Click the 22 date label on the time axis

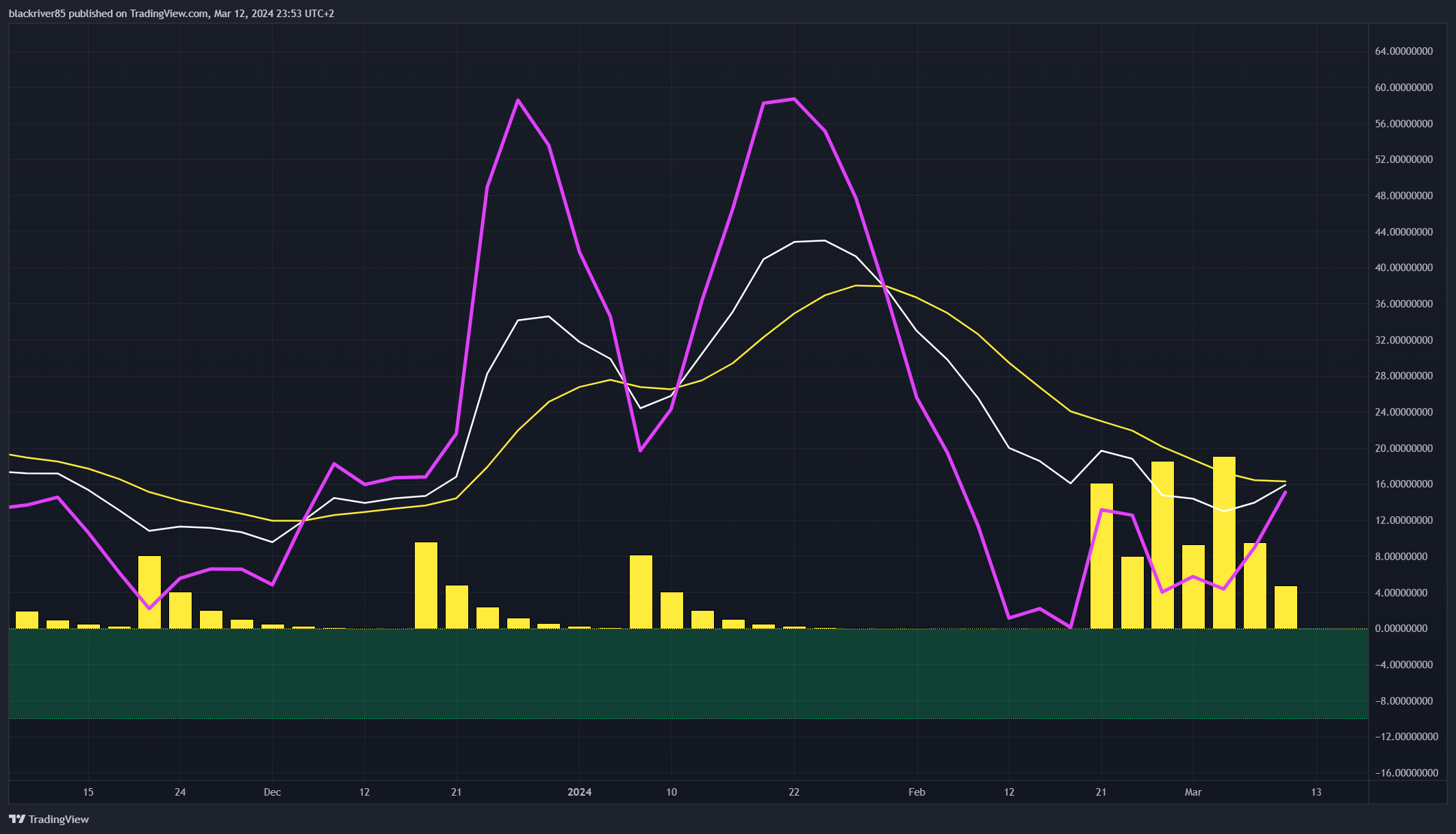(x=794, y=792)
